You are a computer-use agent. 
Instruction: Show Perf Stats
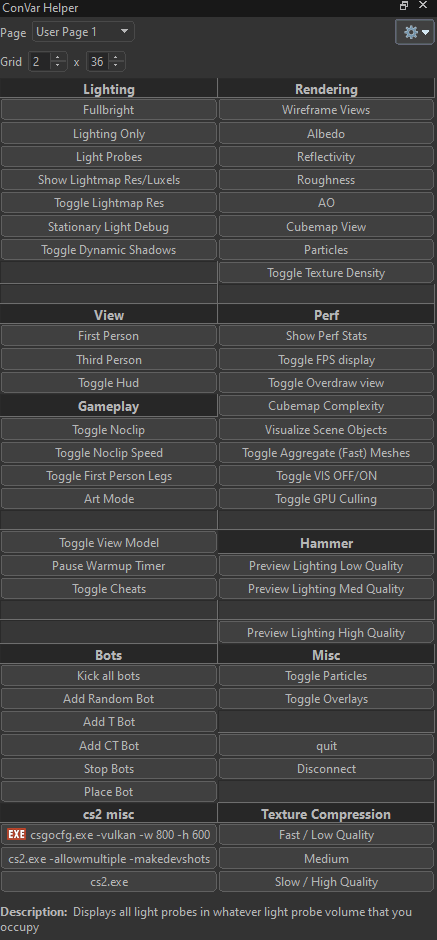pyautogui.click(x=326, y=336)
